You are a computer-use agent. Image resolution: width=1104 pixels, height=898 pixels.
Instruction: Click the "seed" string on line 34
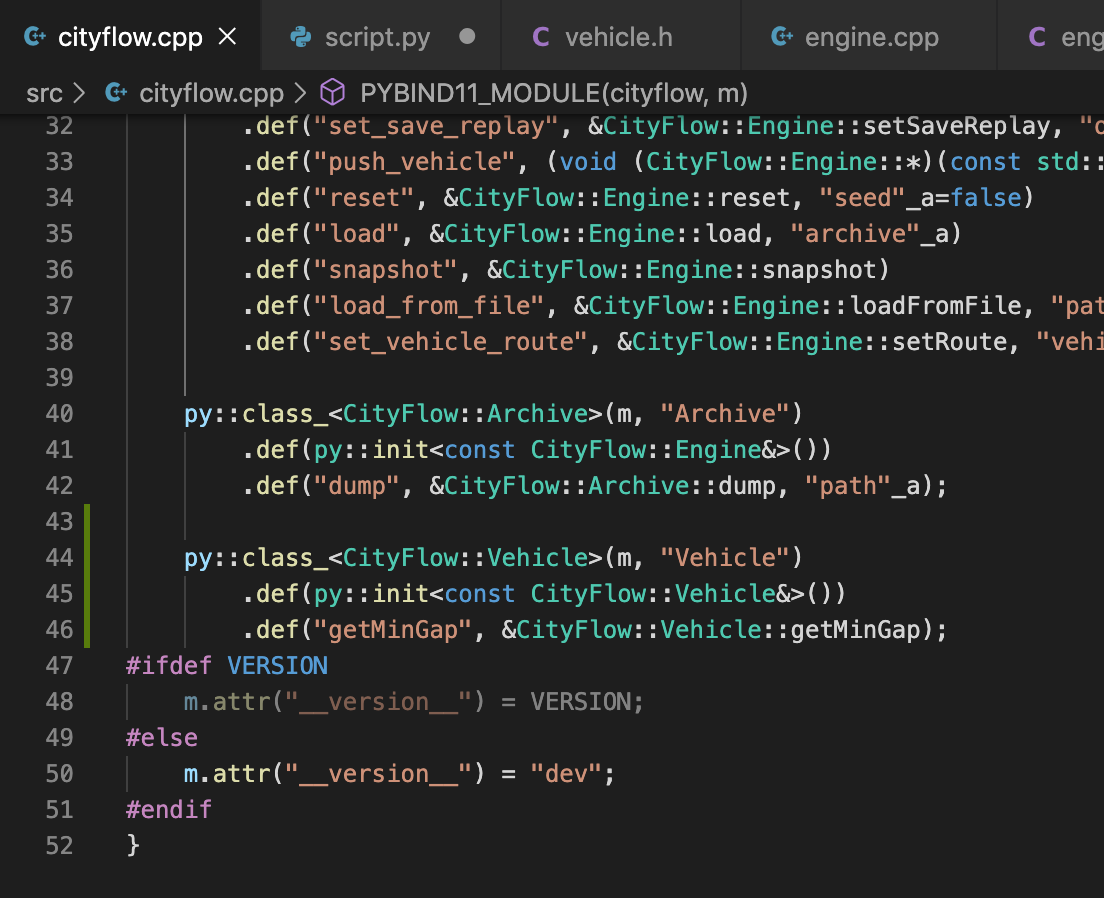coord(862,198)
